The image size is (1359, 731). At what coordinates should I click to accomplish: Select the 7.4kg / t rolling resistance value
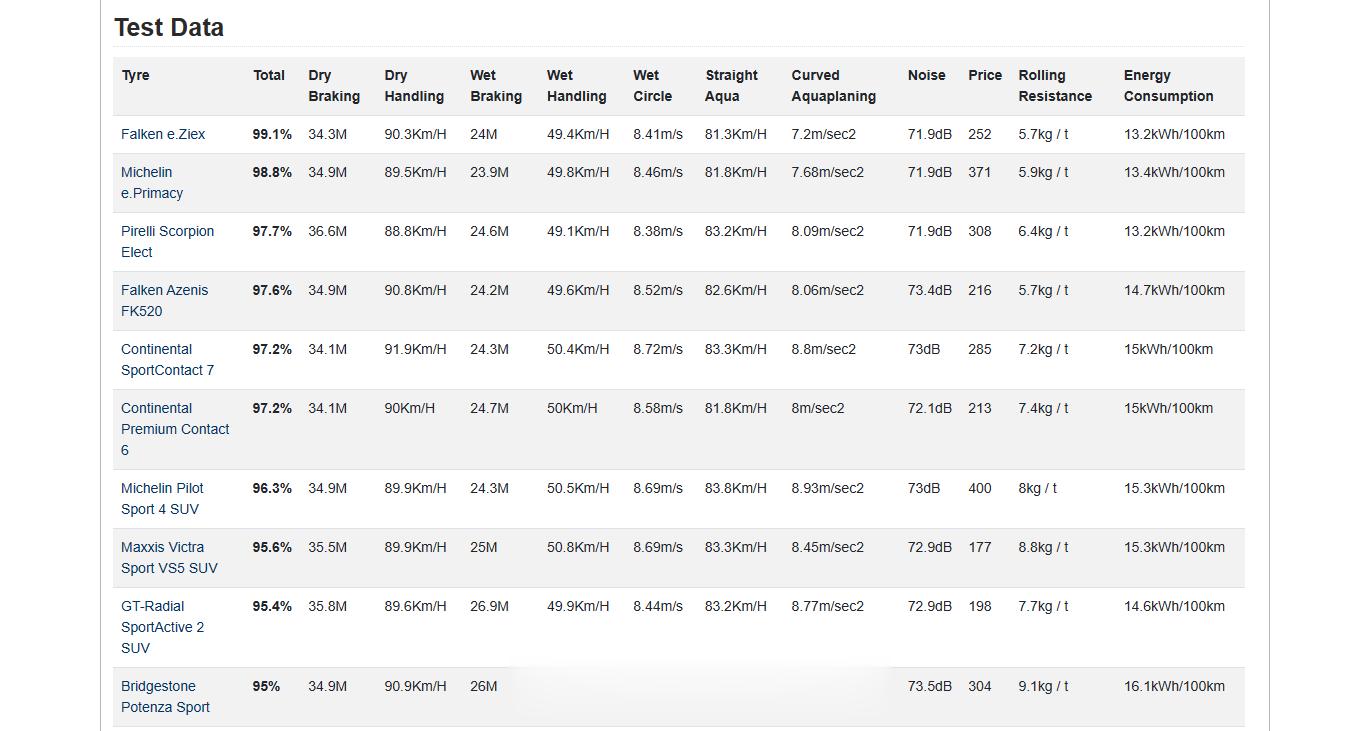[x=1043, y=408]
